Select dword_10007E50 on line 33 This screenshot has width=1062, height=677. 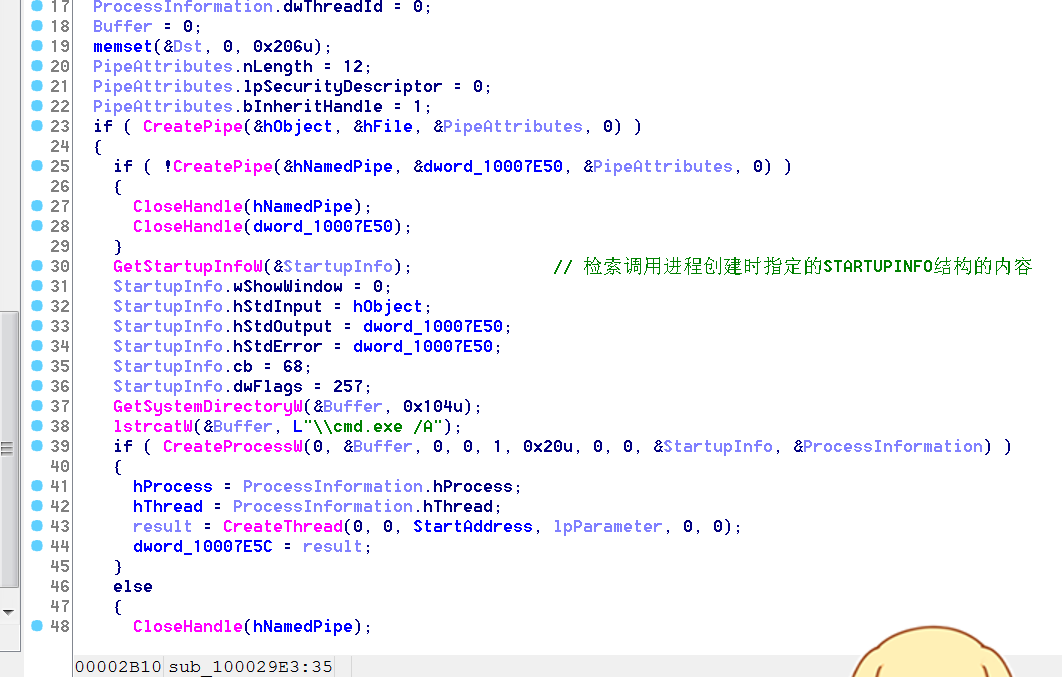click(433, 327)
